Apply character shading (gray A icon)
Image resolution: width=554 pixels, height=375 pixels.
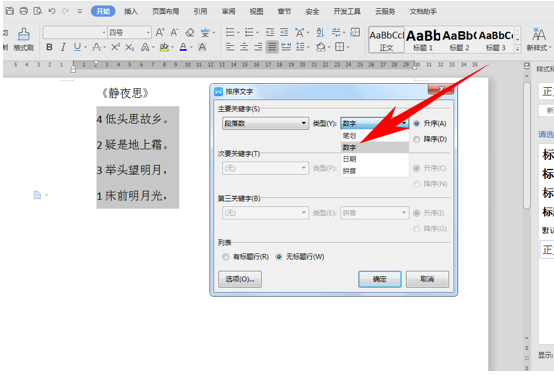click(x=202, y=47)
